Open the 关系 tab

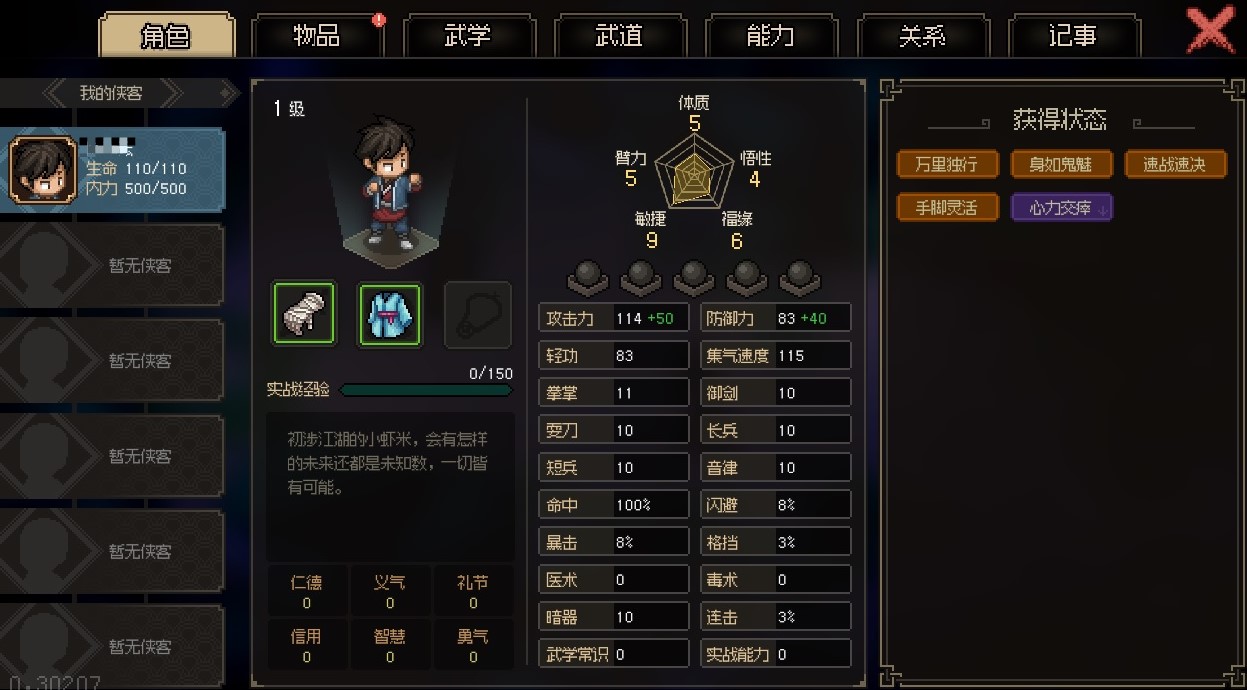click(922, 36)
